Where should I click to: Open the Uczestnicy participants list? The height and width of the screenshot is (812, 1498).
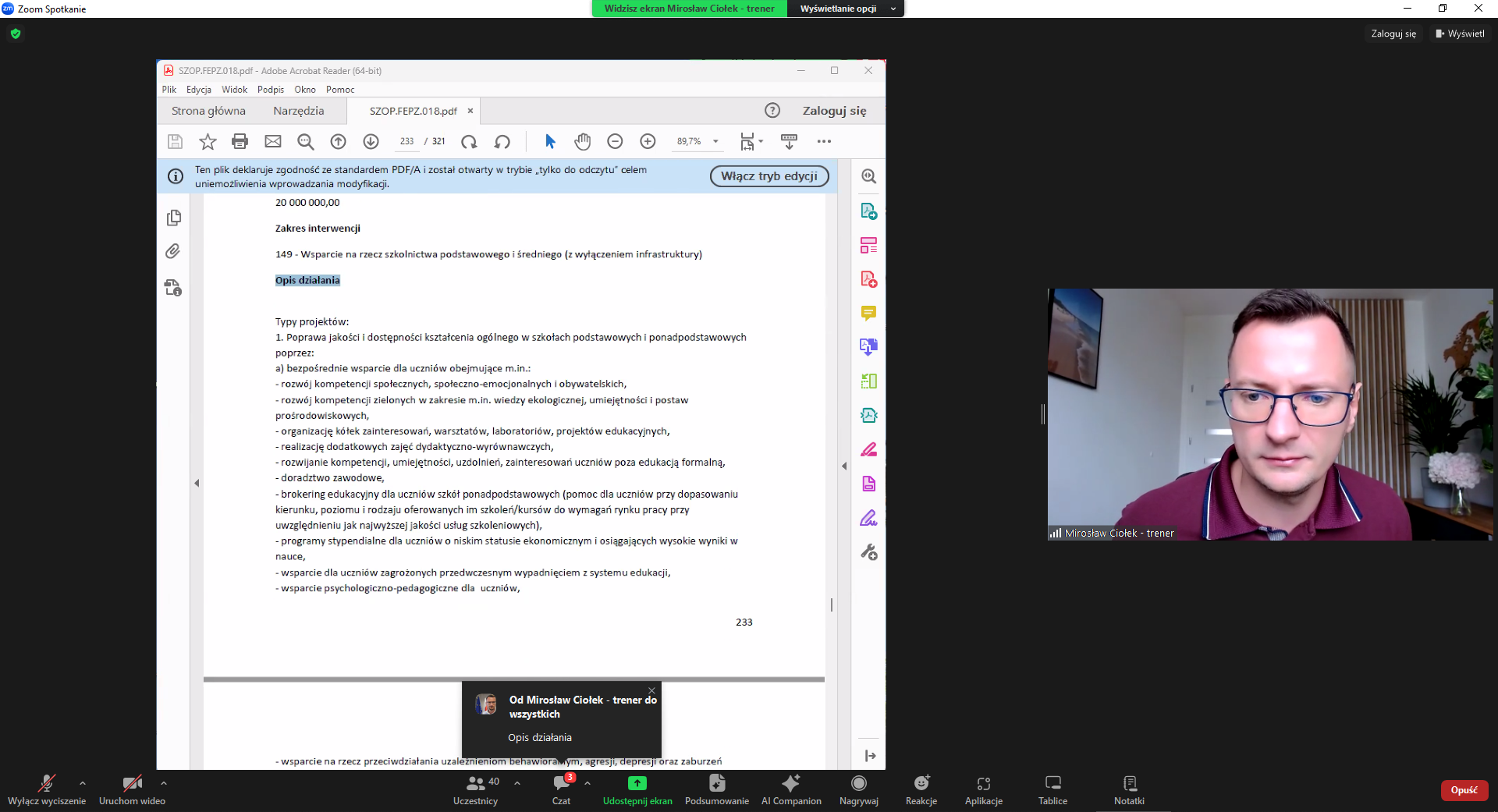[476, 783]
